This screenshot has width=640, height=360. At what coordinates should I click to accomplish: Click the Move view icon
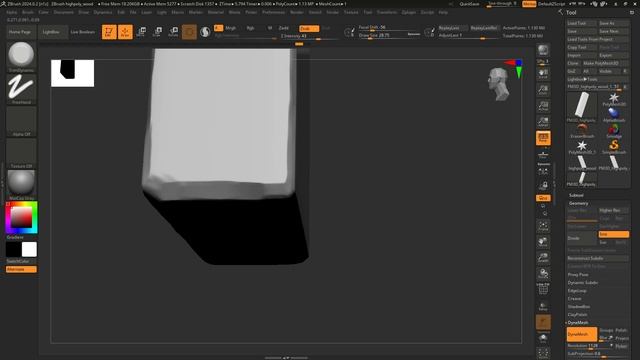point(543,242)
